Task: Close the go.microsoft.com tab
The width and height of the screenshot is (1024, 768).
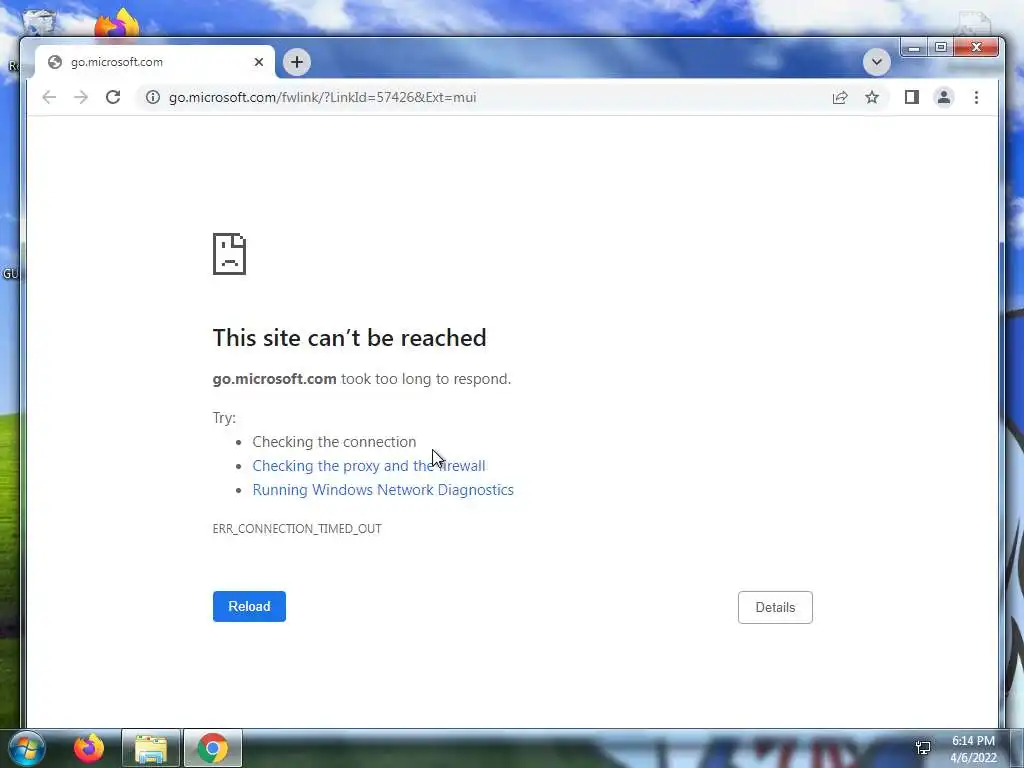Action: click(x=259, y=62)
